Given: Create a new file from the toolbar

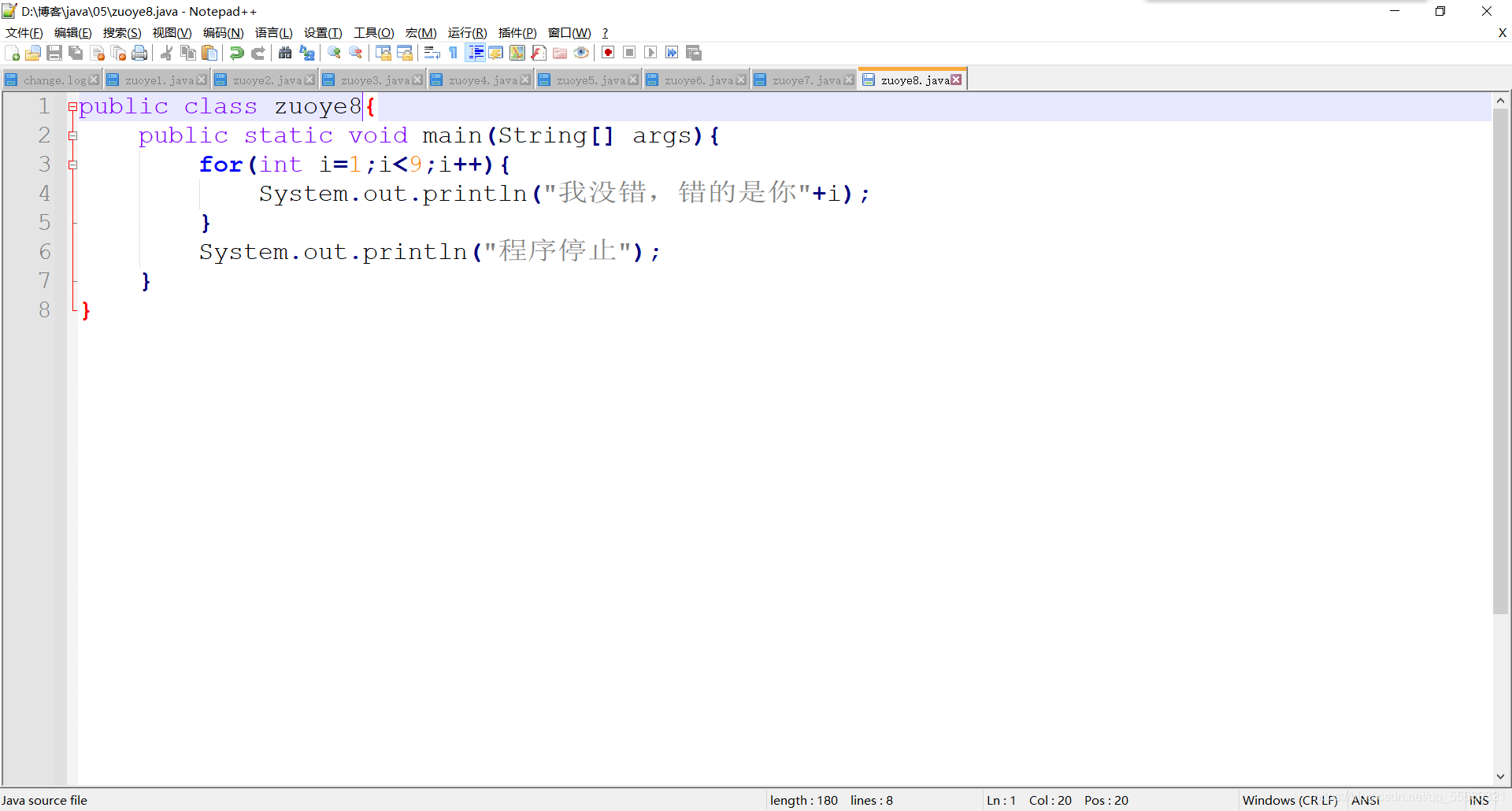Looking at the screenshot, I should coord(12,53).
